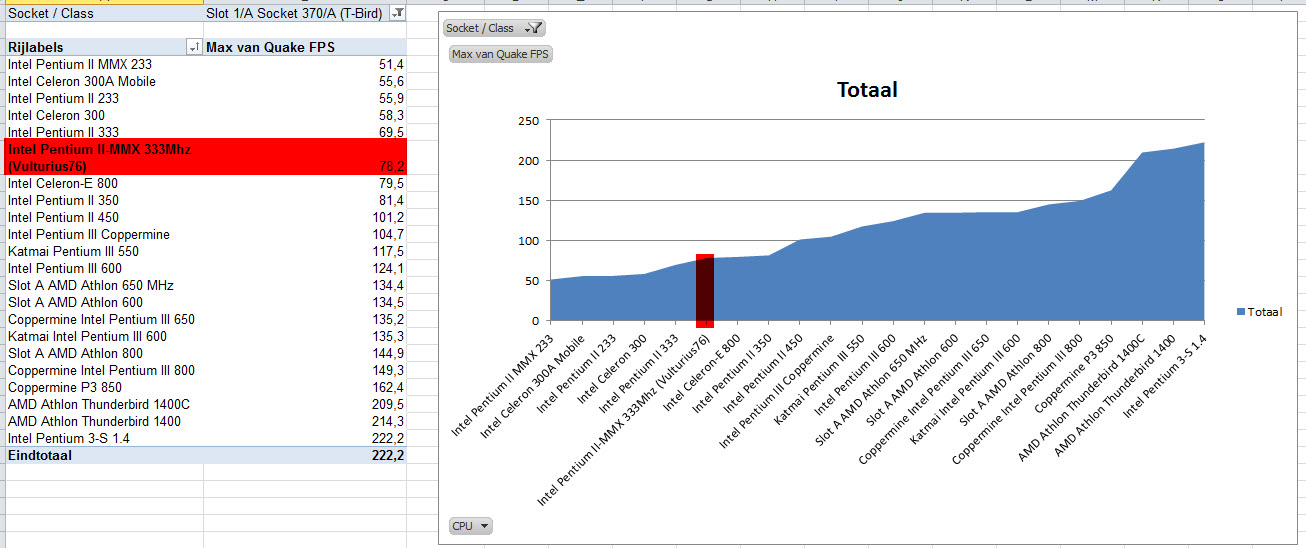Select the red Intel Pentium II-MMX 333Mhz cell

(x=103, y=157)
